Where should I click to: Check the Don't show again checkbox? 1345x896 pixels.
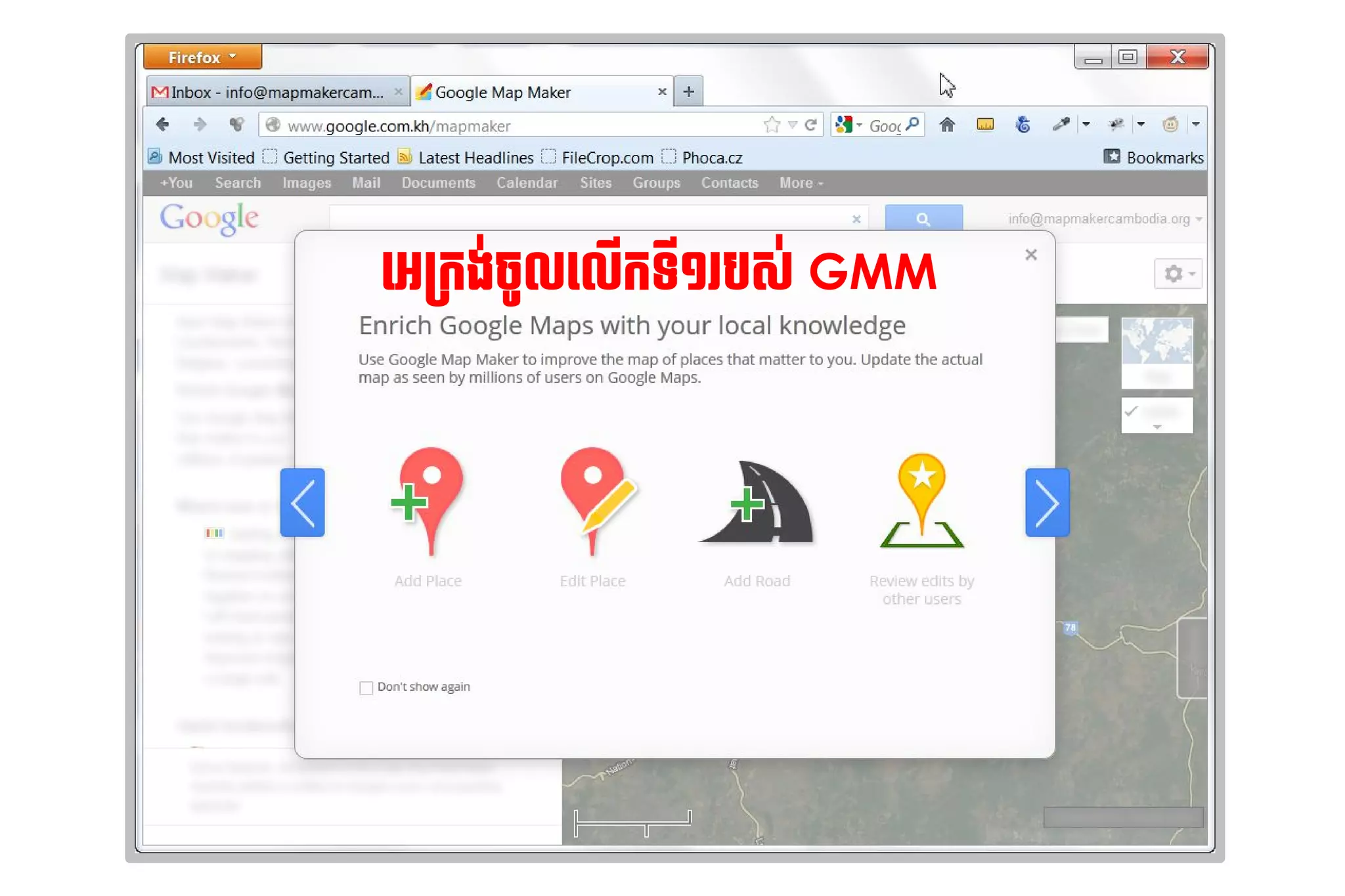366,687
